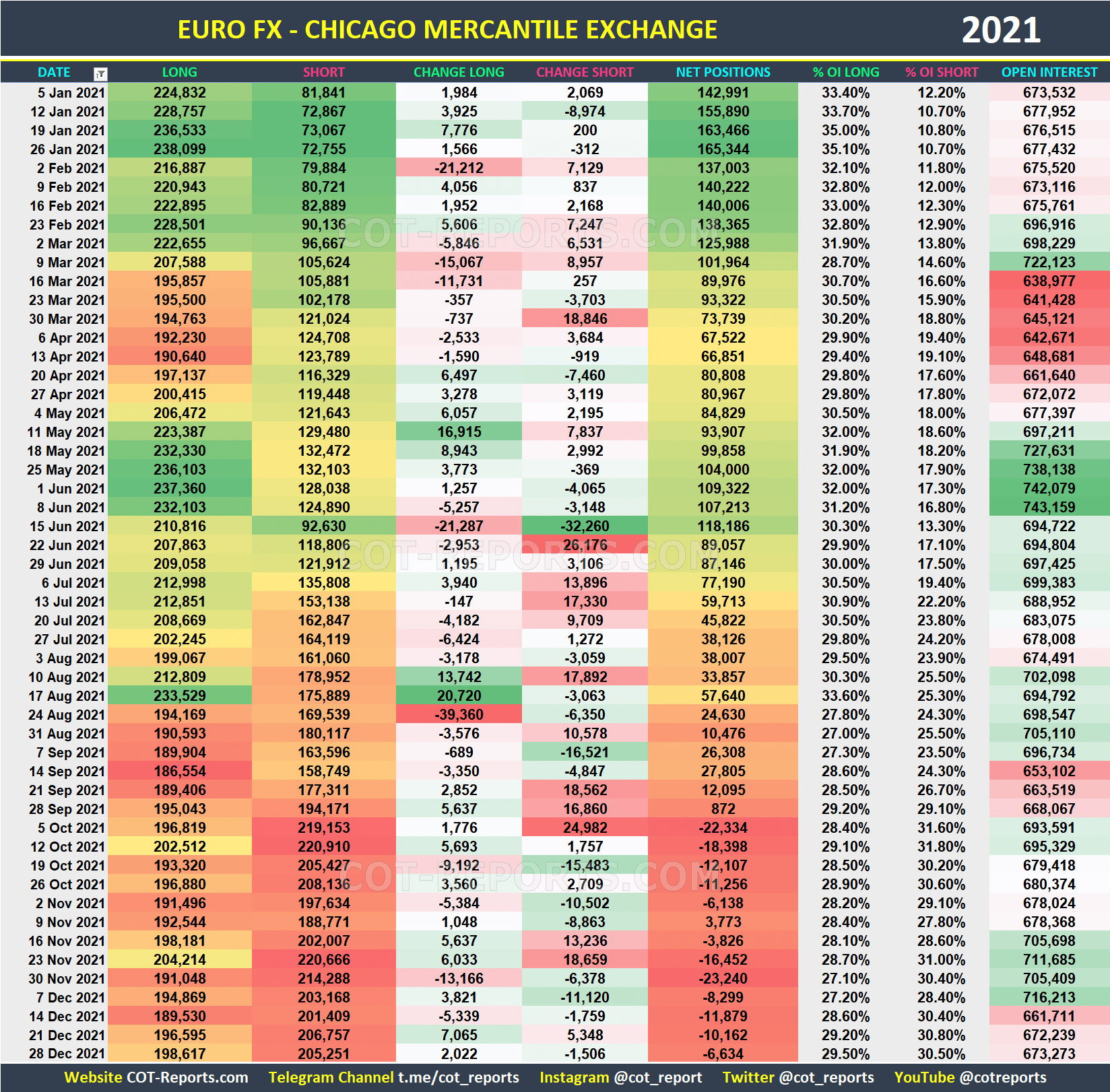Screen dimensions: 1110x1092
Task: Click the EURO FX title banner
Action: point(448,29)
